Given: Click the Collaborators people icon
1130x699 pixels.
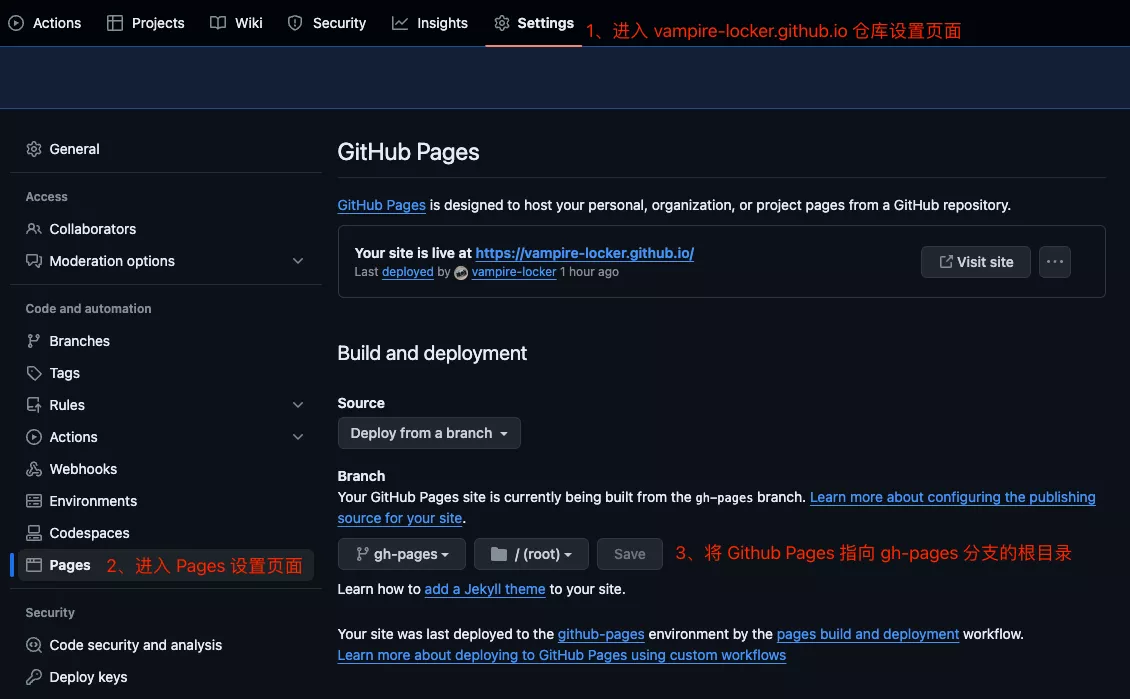Looking at the screenshot, I should point(34,229).
